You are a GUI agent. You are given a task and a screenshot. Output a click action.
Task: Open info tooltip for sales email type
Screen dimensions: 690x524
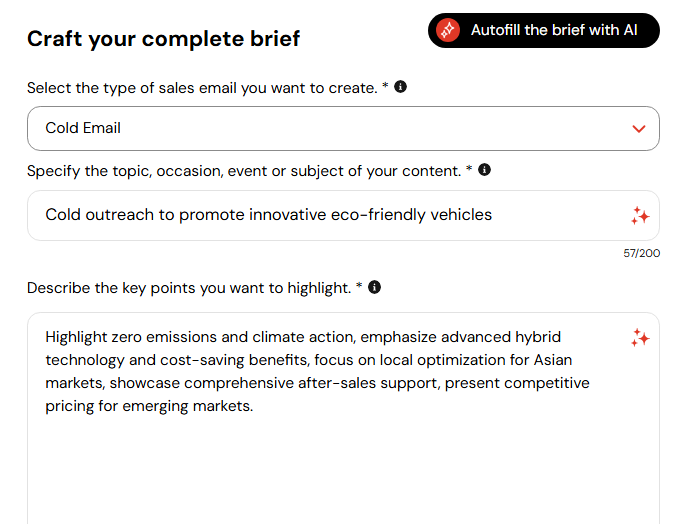click(400, 87)
